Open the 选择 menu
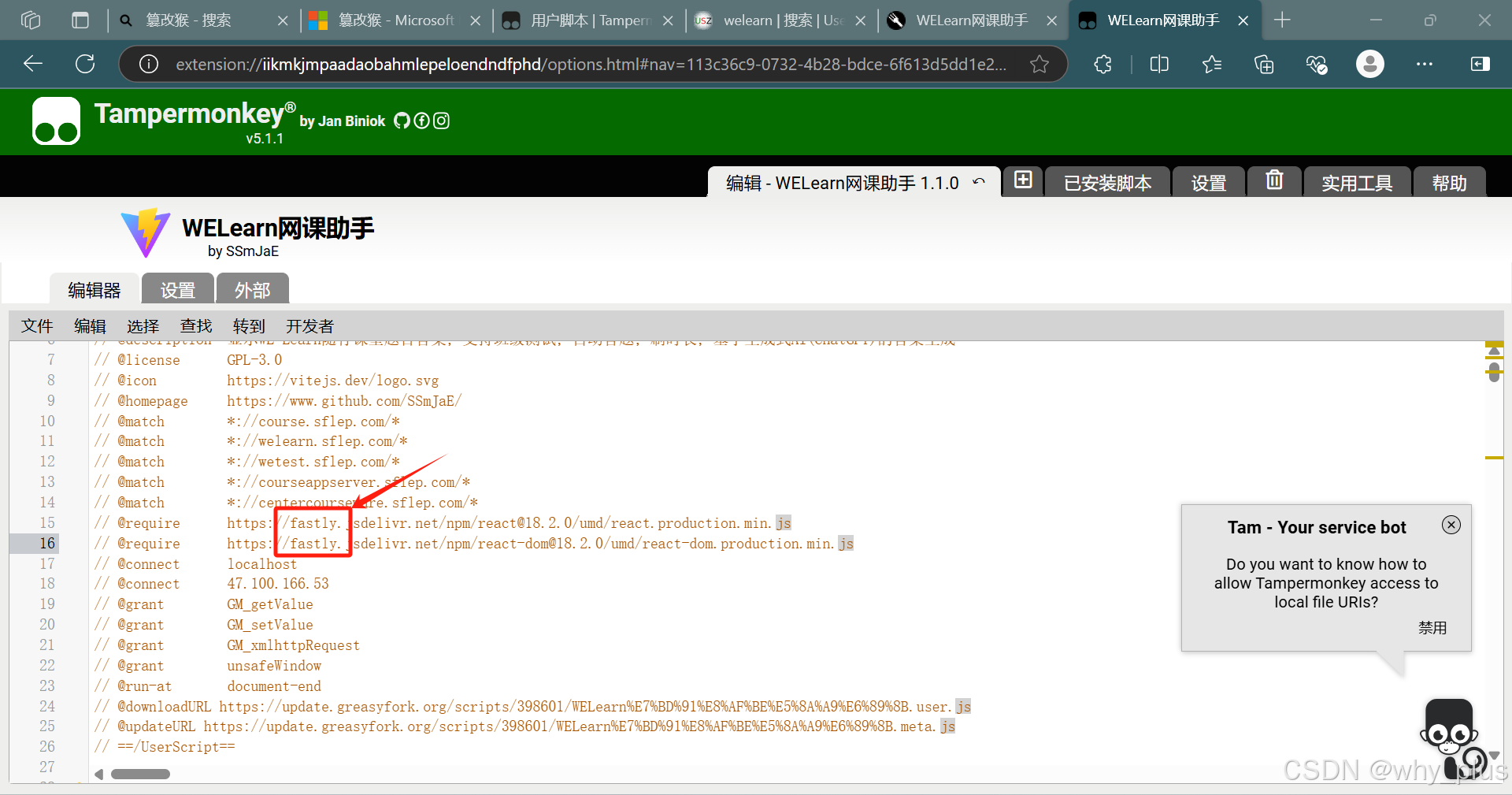 pos(143,326)
